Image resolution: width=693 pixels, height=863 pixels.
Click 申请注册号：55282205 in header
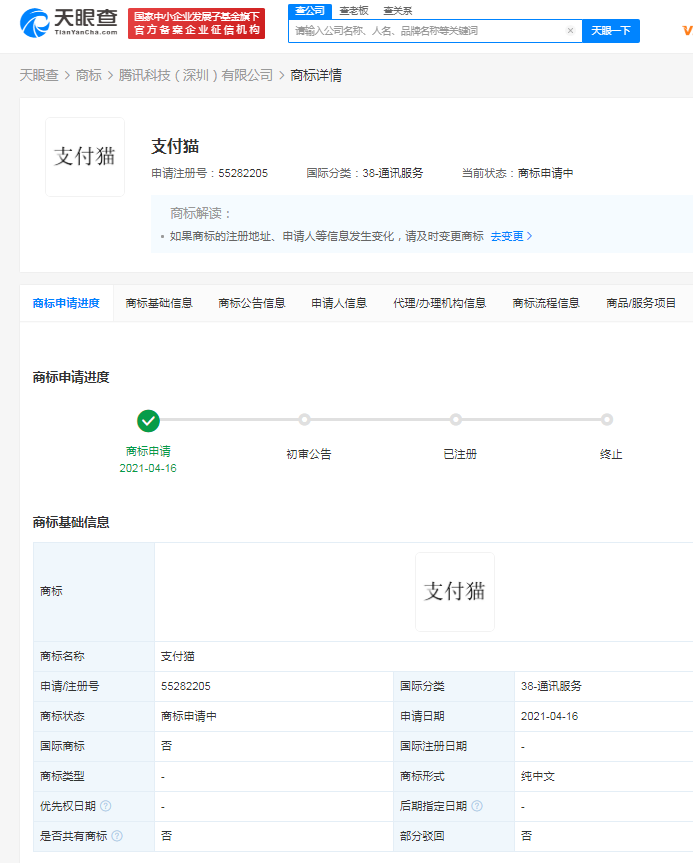[210, 173]
